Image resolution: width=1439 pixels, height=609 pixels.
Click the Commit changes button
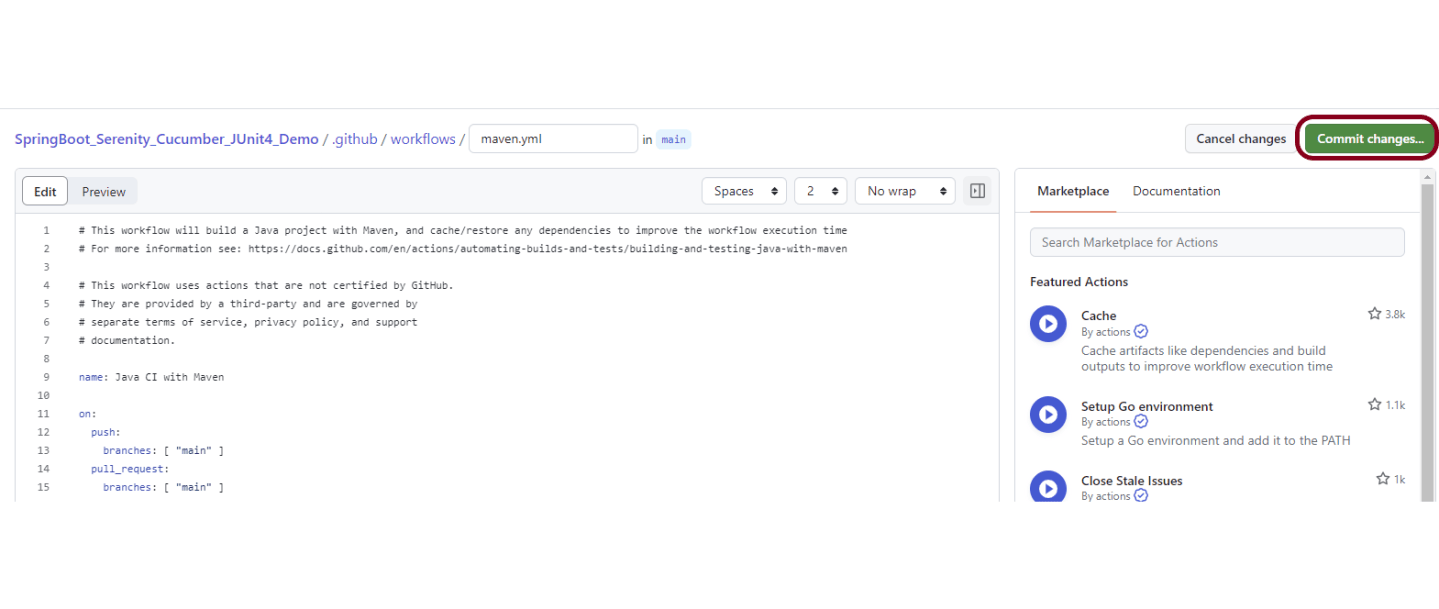click(x=1370, y=139)
